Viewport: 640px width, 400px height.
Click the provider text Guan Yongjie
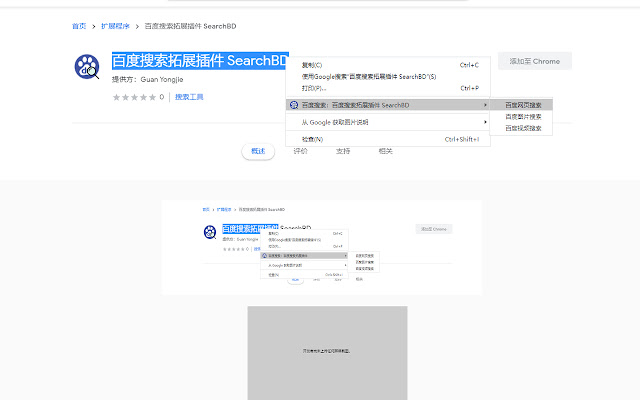162,79
